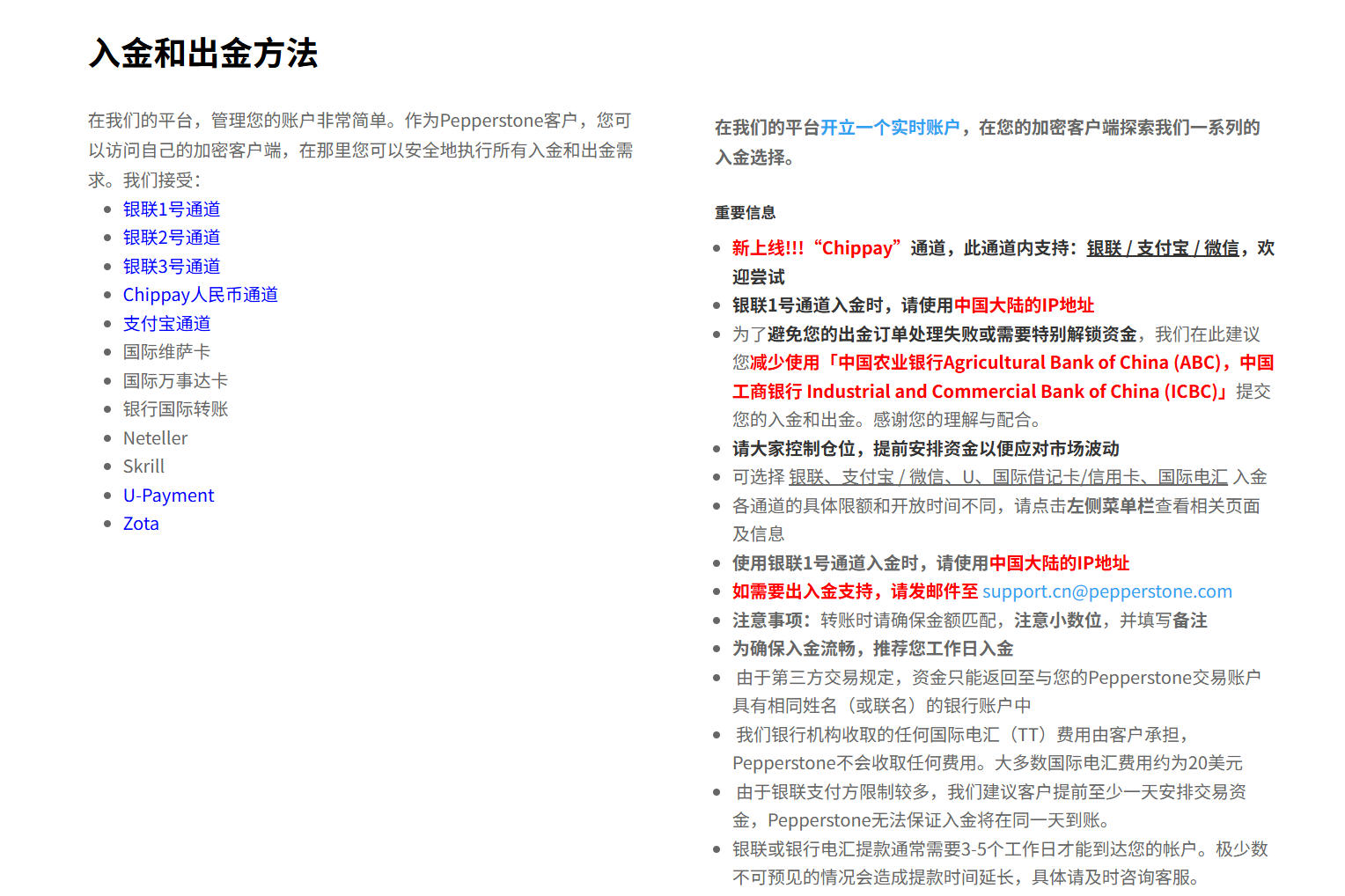Click the Zota payment link
Screen dimensions: 1345x896
141,524
